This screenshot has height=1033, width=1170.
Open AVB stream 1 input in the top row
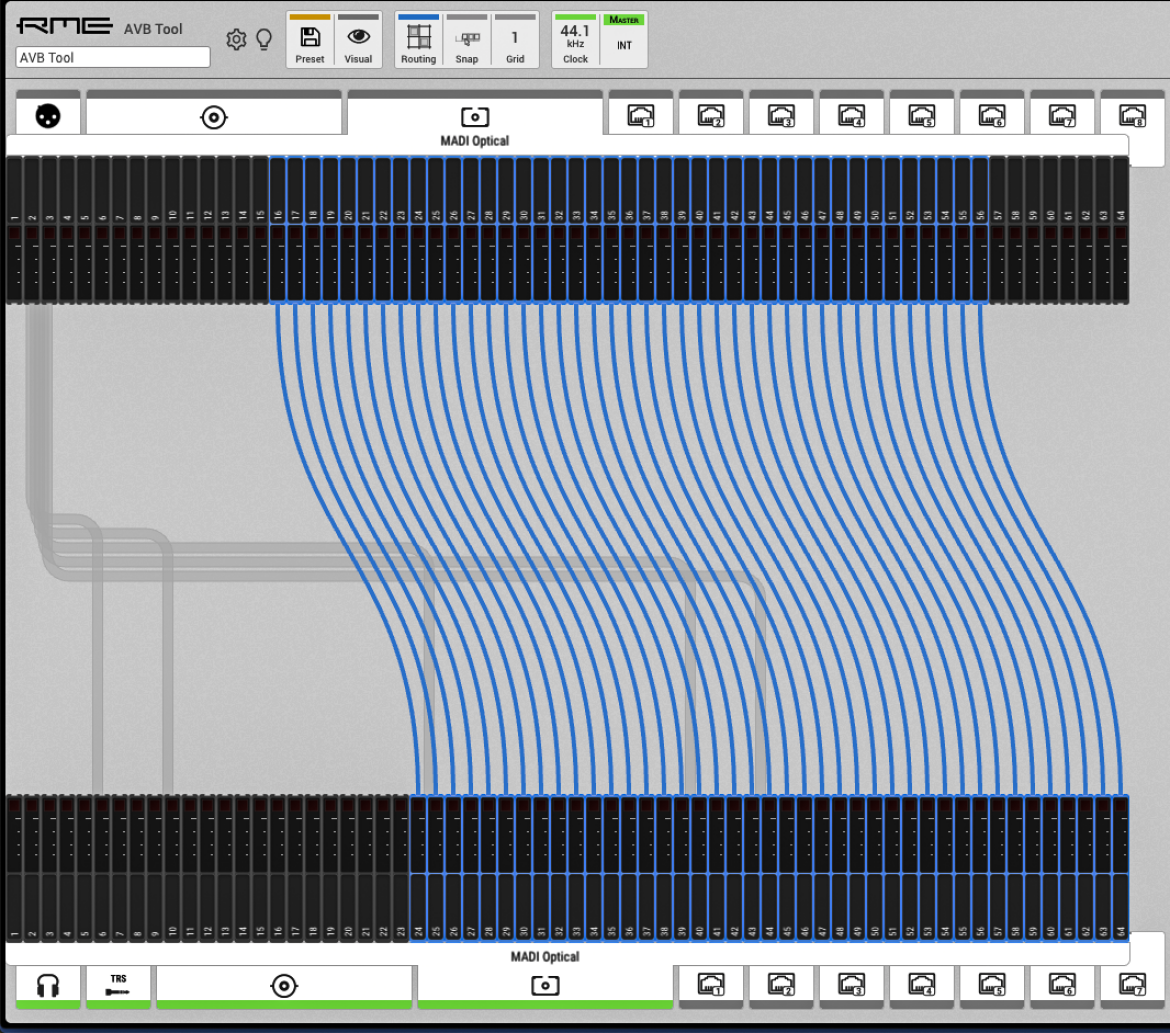click(641, 113)
